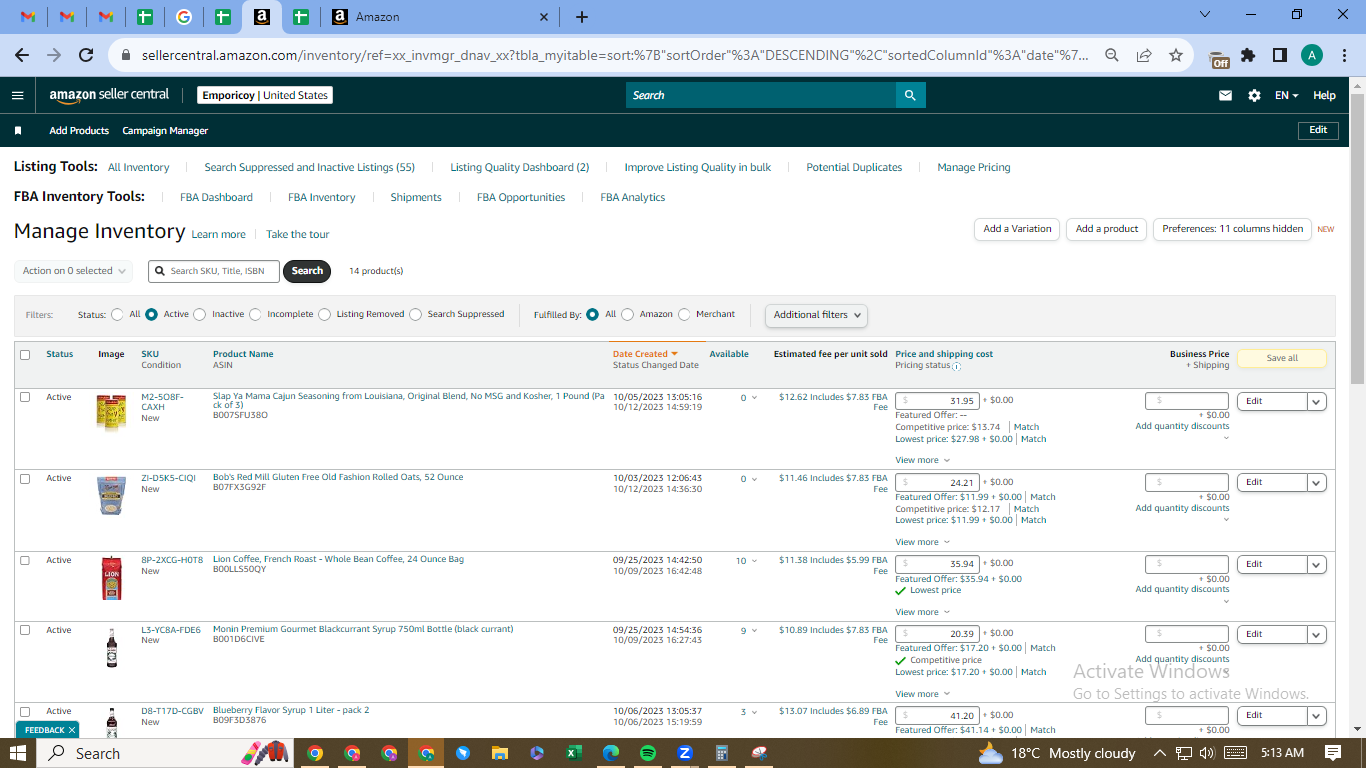This screenshot has height=768, width=1366.
Task: Open the Action on 0 selected dropdown
Action: click(x=73, y=271)
